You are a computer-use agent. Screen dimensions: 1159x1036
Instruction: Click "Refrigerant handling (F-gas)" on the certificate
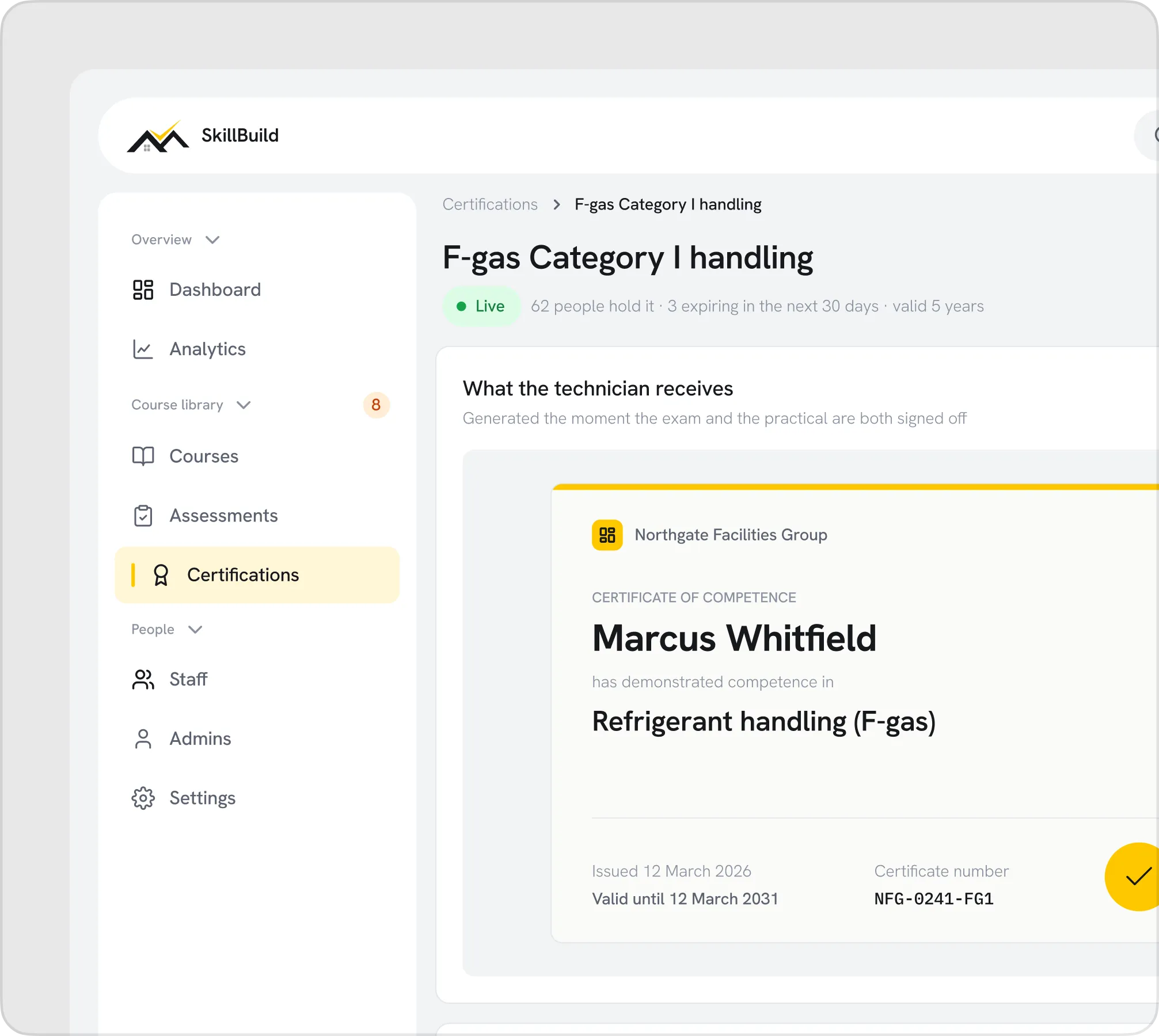[x=763, y=722]
